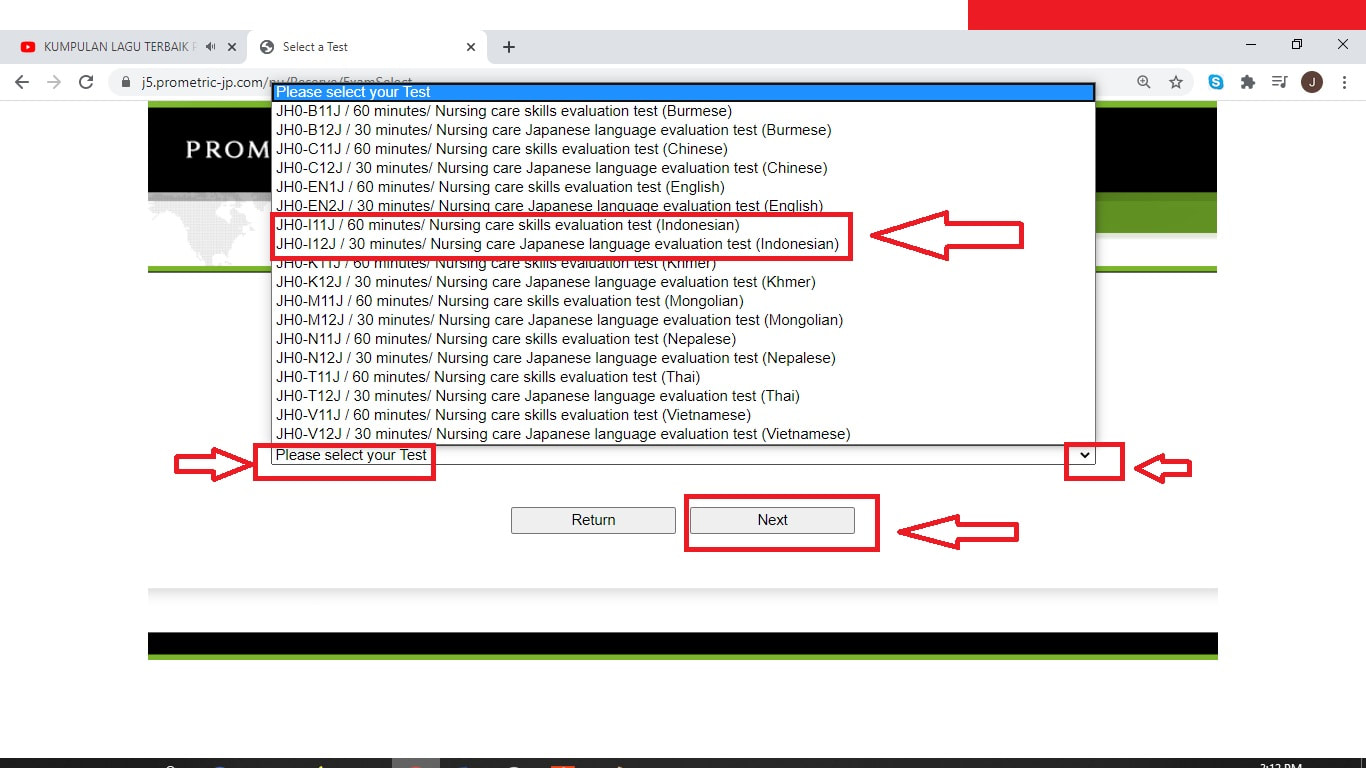Click the site lock icon in address bar

pyautogui.click(x=126, y=82)
